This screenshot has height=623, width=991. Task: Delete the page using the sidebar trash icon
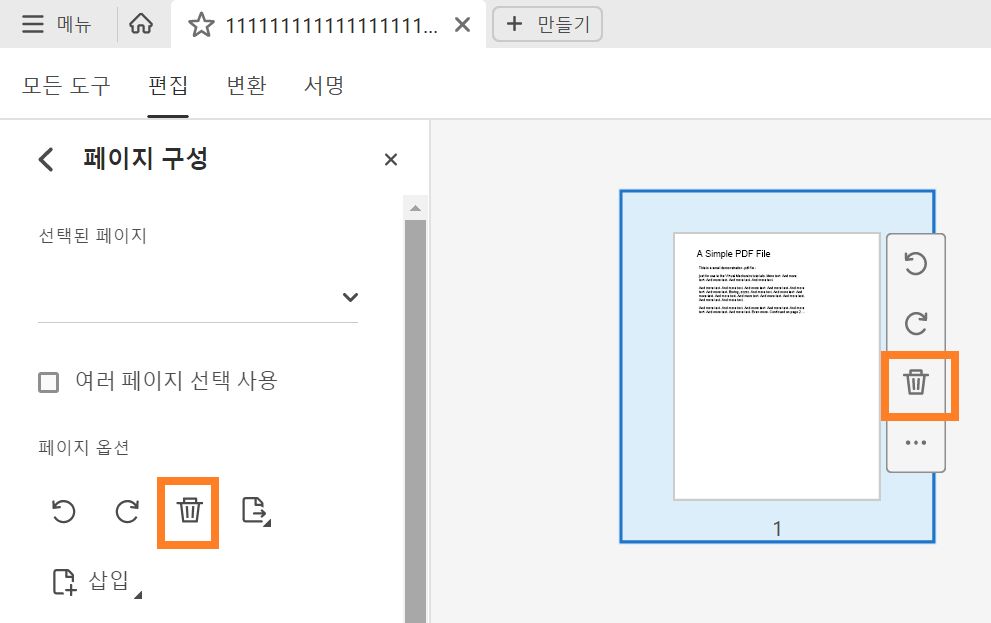coord(188,512)
